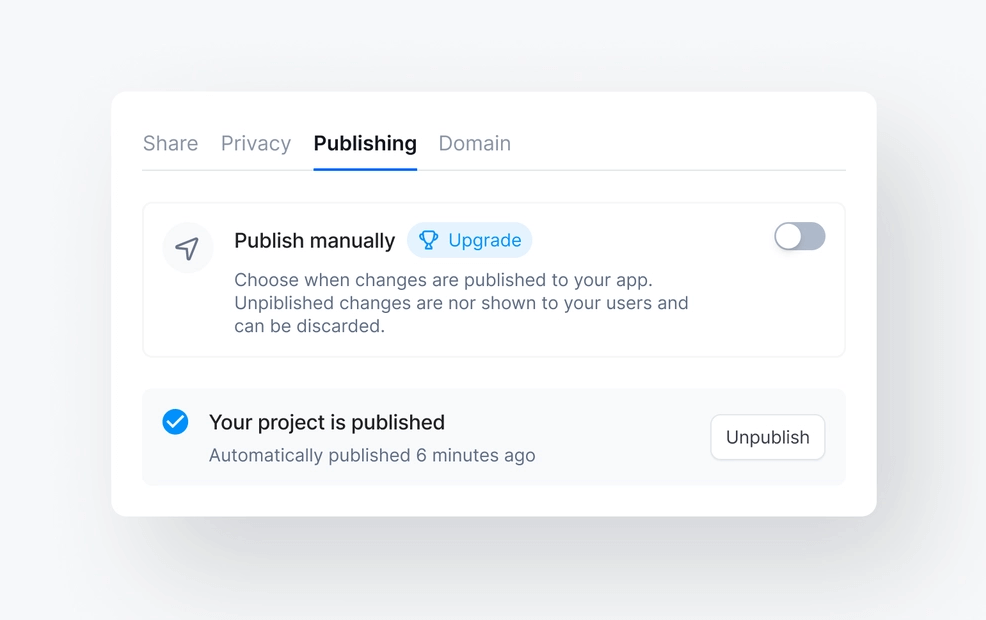Switch to the Share tab
Screen dimensions: 986x620
[170, 143]
